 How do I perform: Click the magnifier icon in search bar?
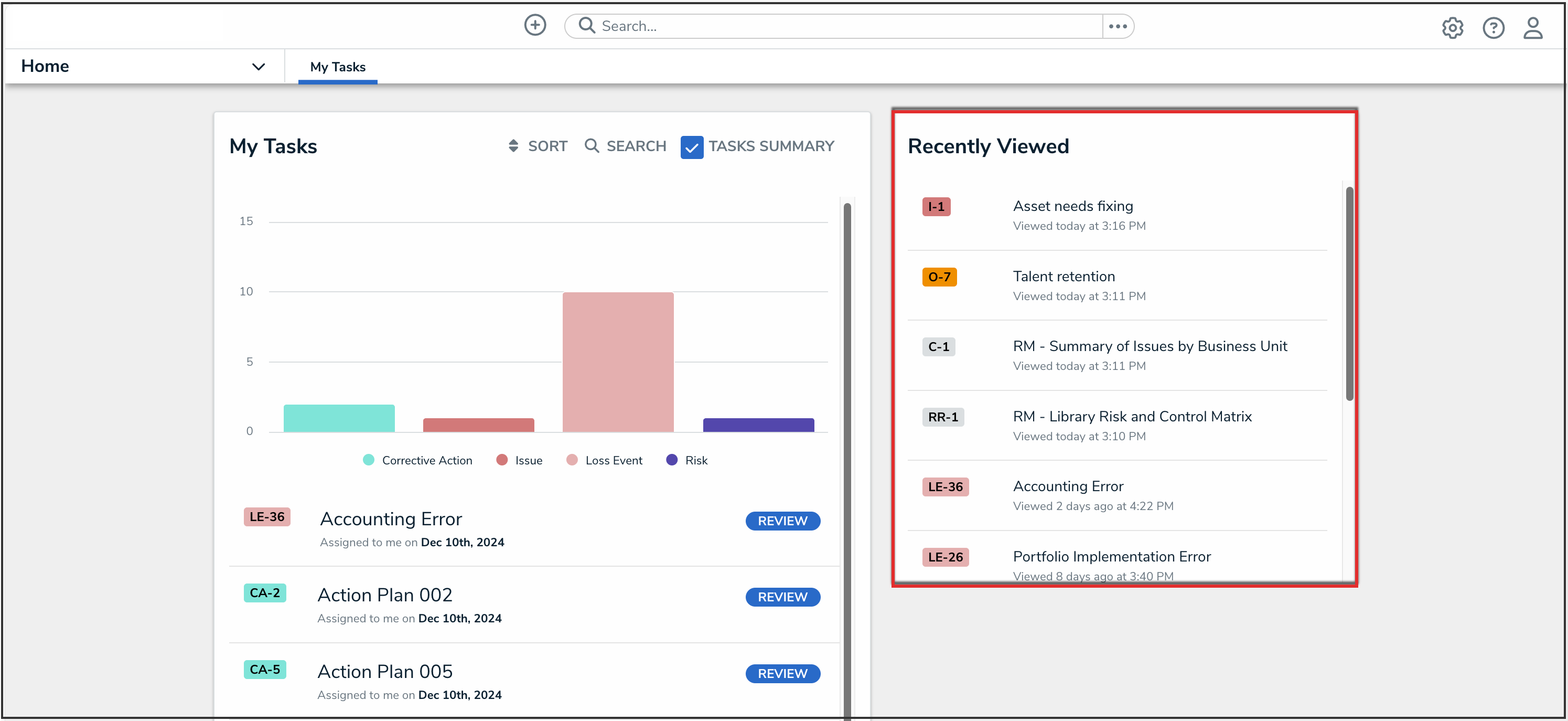click(586, 26)
